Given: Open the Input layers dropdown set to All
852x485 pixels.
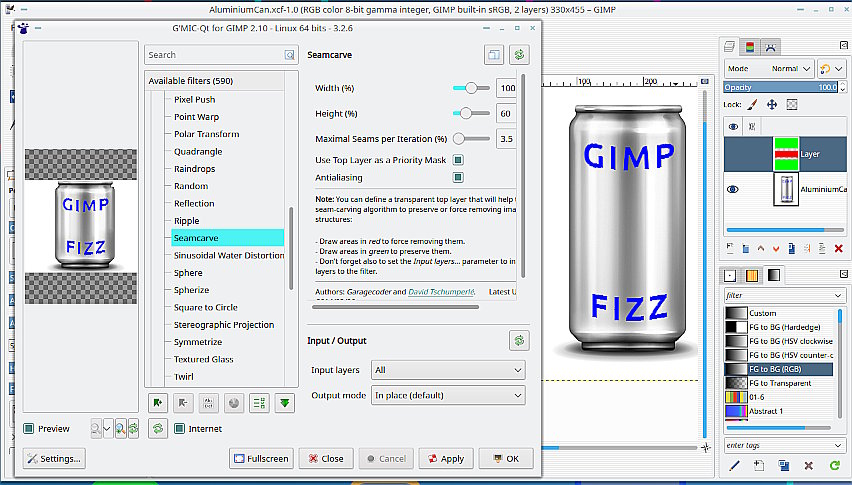Looking at the screenshot, I should point(448,370).
